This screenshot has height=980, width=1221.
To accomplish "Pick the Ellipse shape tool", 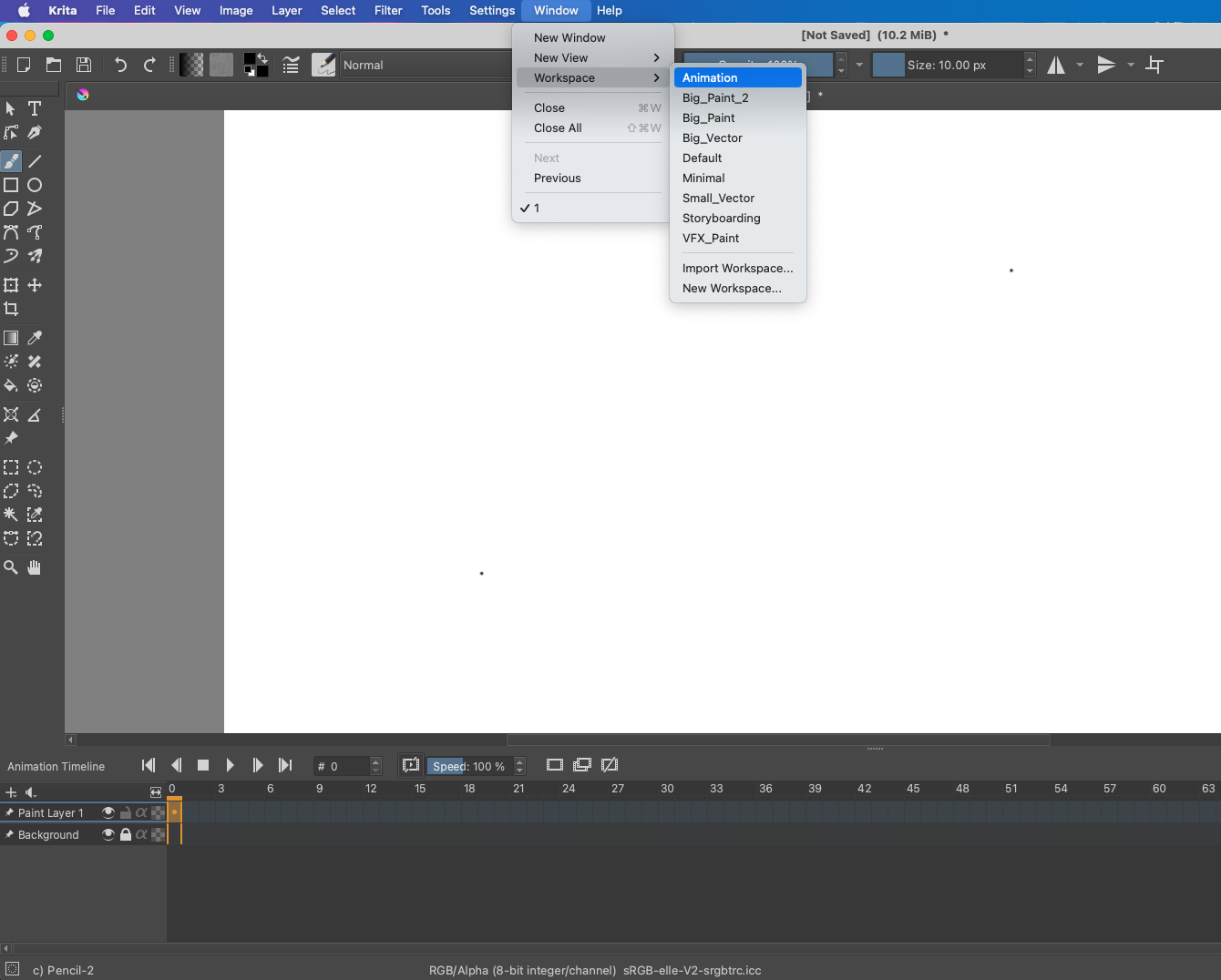I will pos(35,185).
